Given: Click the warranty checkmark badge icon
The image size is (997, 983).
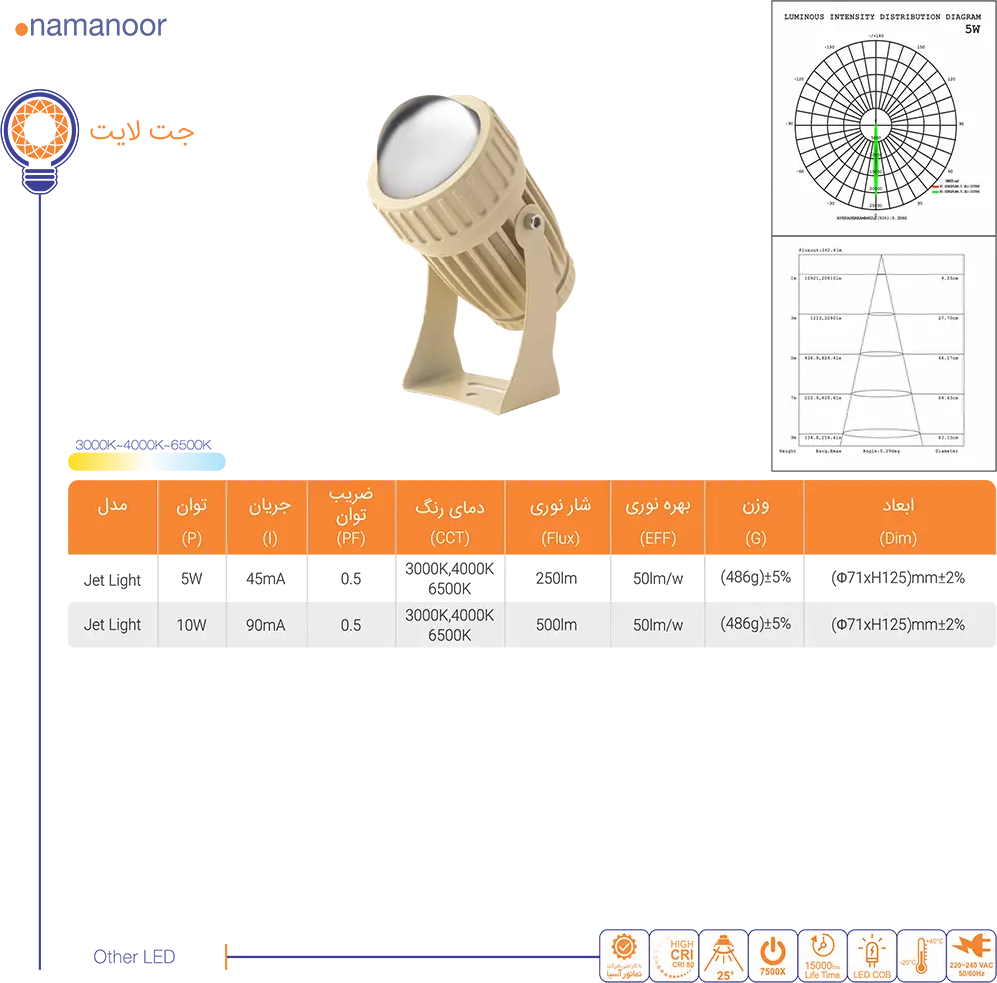Looking at the screenshot, I should click(x=623, y=955).
